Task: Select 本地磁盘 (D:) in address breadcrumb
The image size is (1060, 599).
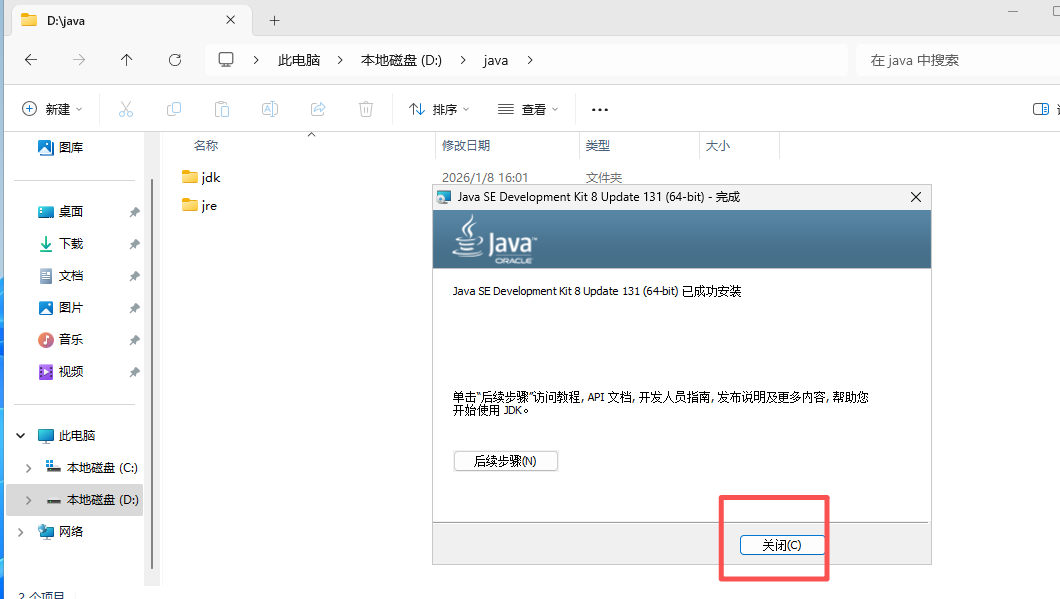Action: [402, 60]
